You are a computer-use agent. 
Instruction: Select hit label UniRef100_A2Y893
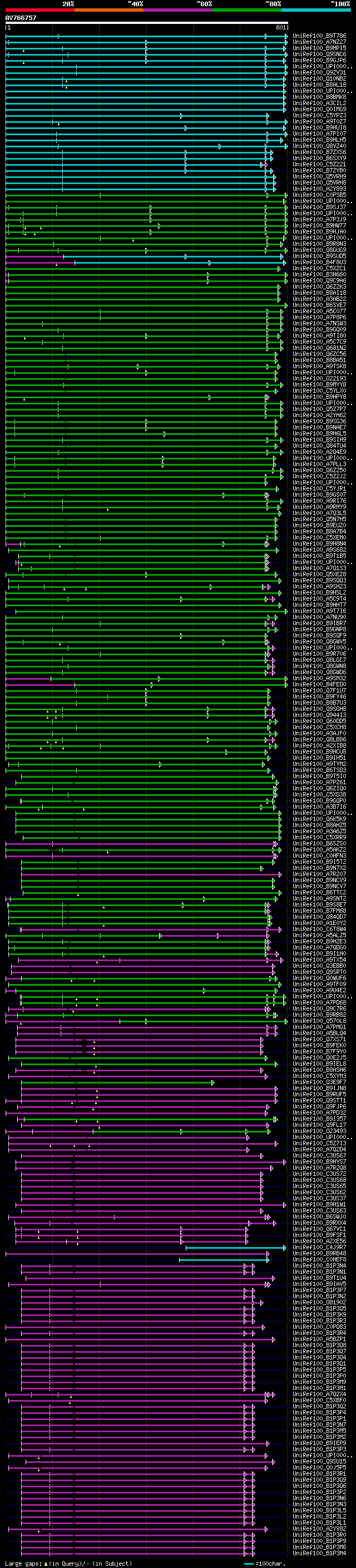pyautogui.click(x=319, y=189)
